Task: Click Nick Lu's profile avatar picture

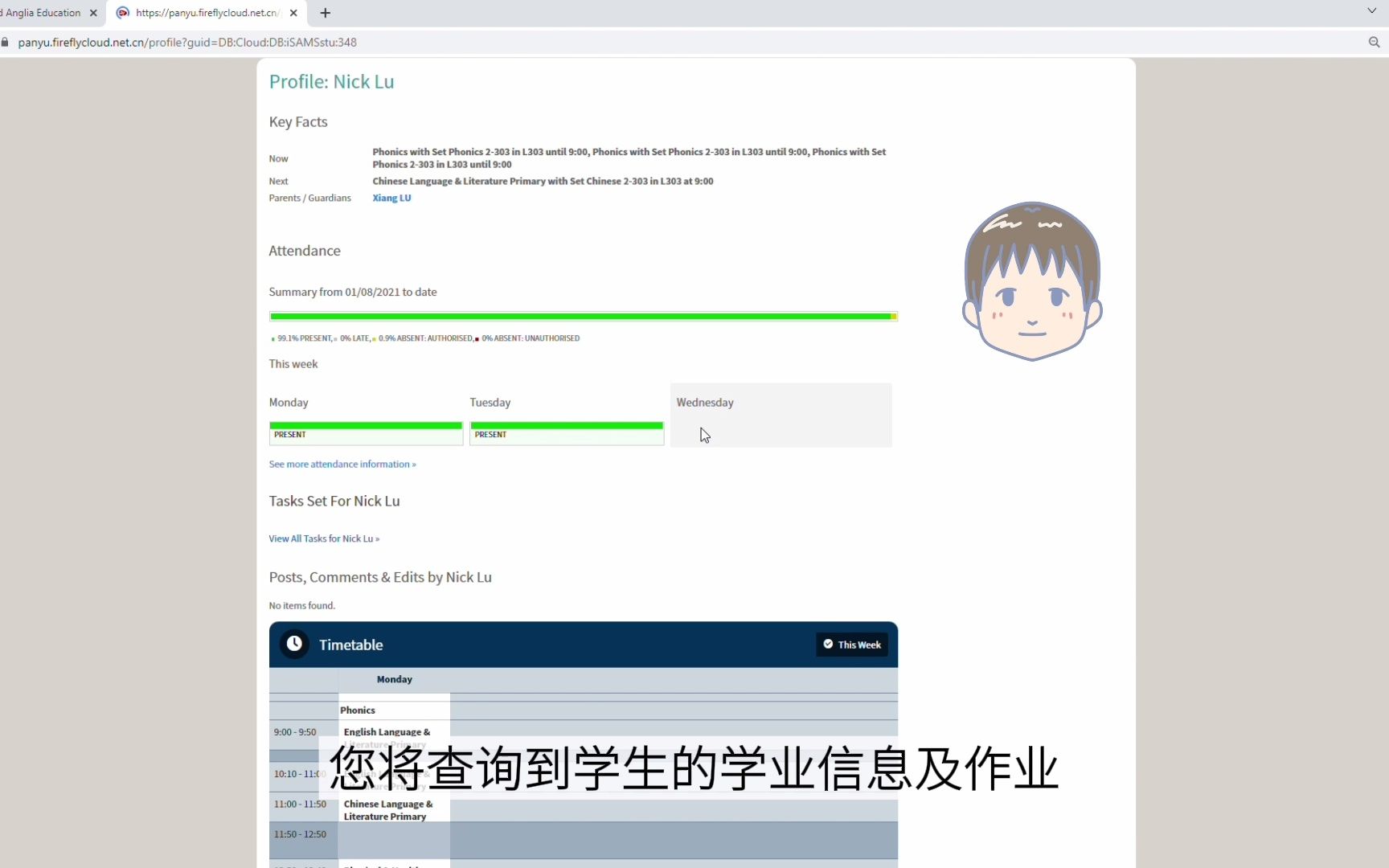Action: [x=1033, y=280]
